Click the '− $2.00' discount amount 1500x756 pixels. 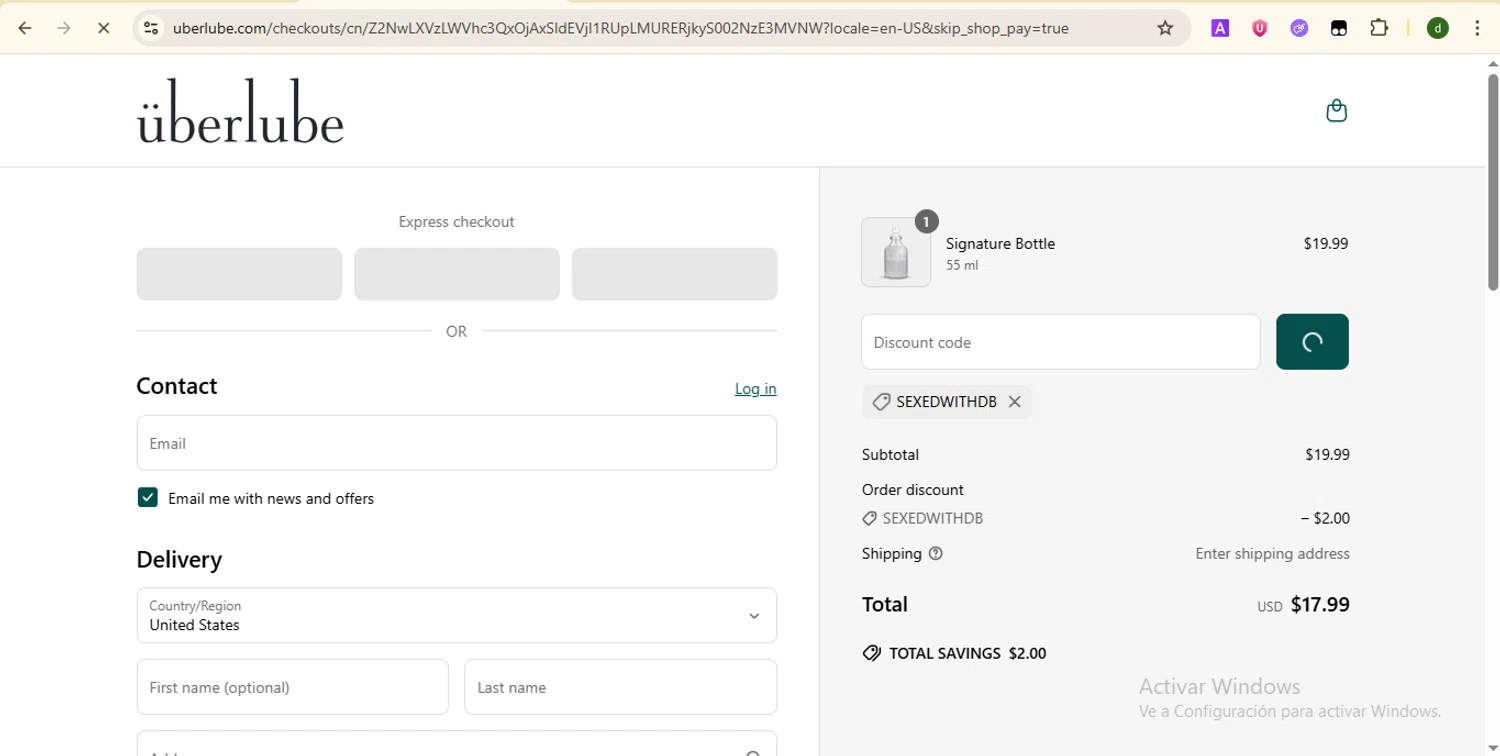coord(1325,518)
